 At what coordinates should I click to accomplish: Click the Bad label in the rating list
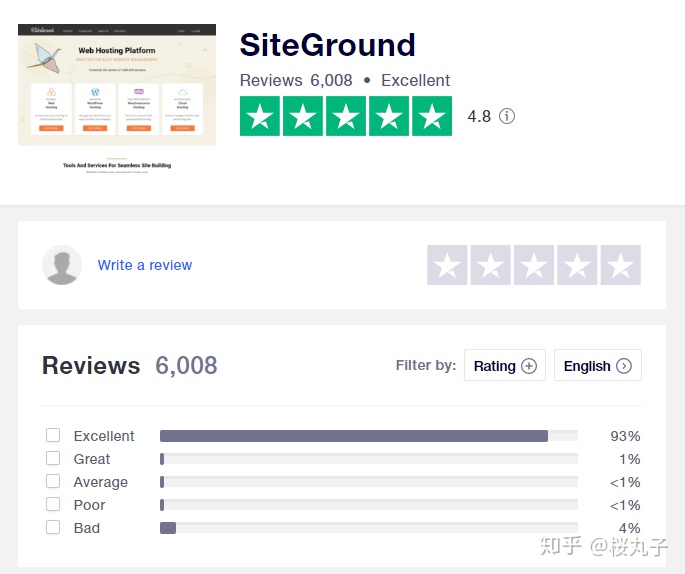pos(86,528)
